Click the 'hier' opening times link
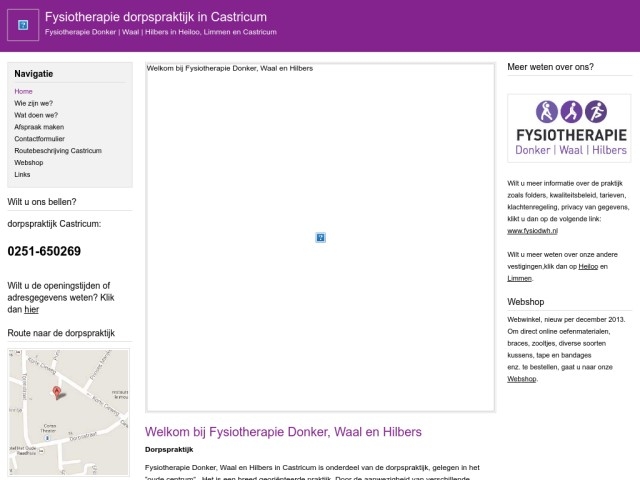Image resolution: width=640 pixels, height=480 pixels. point(31,310)
